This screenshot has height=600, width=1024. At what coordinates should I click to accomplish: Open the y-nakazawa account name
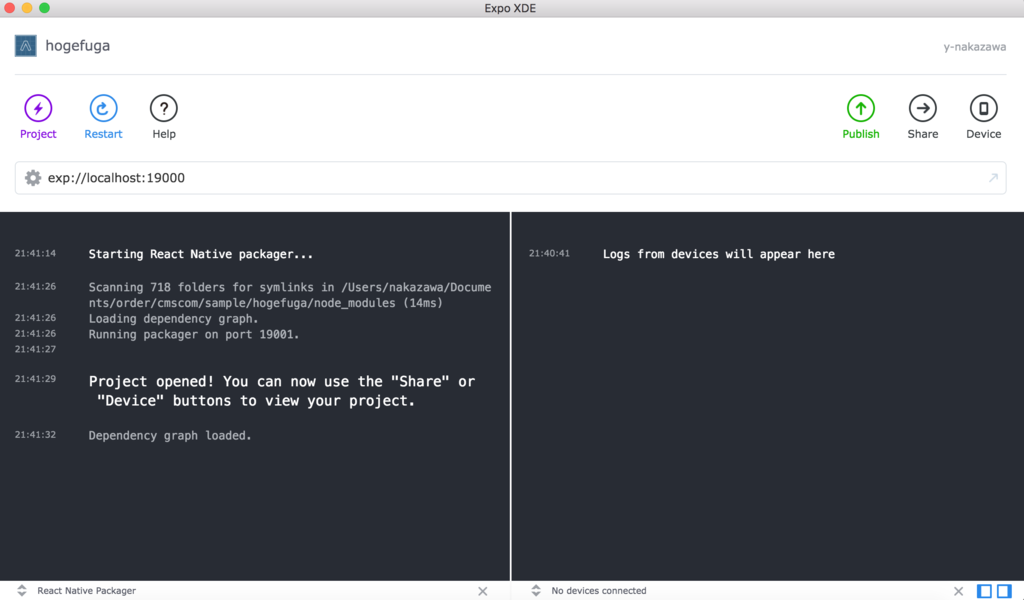pos(974,47)
